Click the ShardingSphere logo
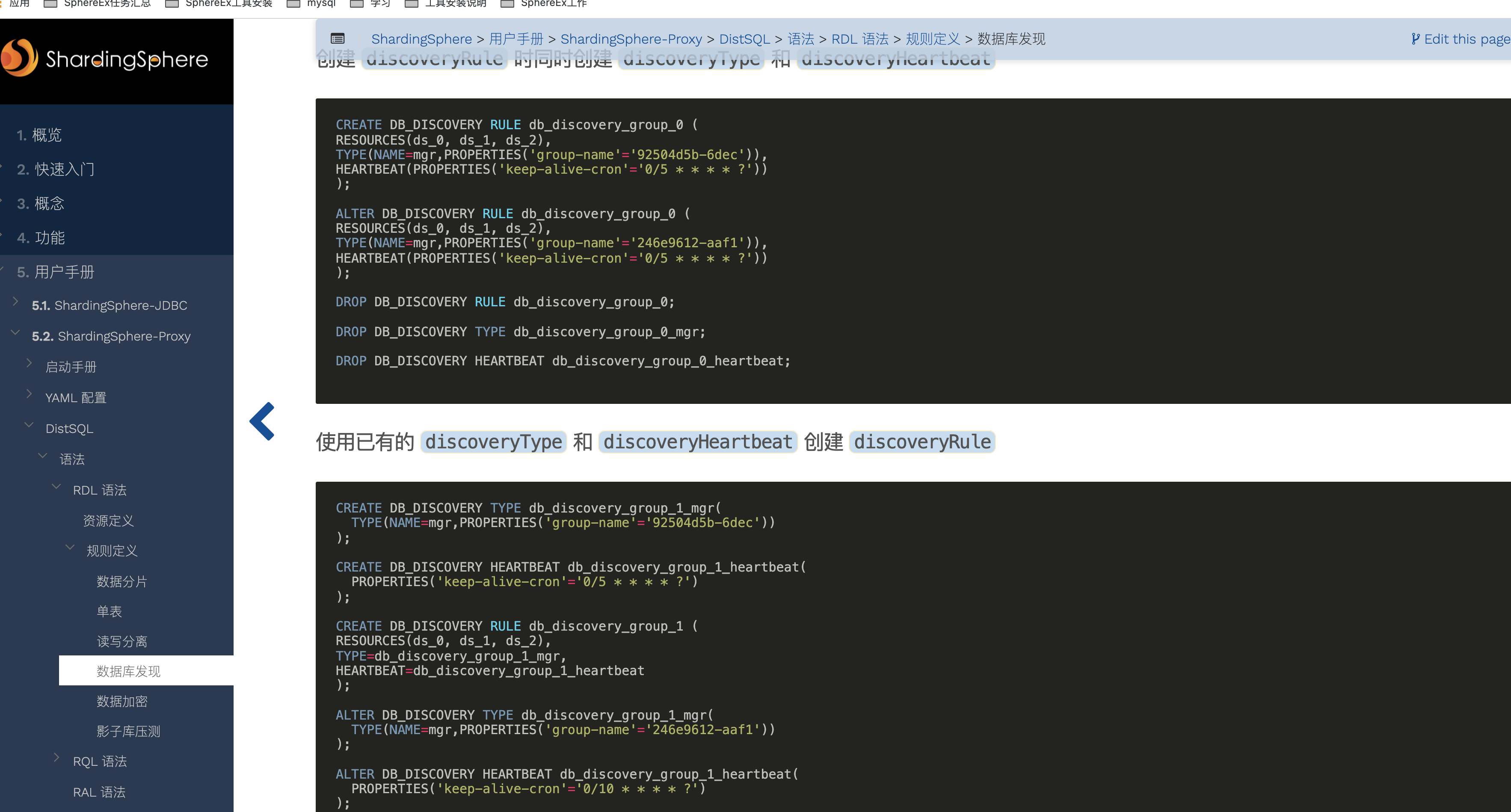Screen dimensions: 1511x812 (x=106, y=59)
